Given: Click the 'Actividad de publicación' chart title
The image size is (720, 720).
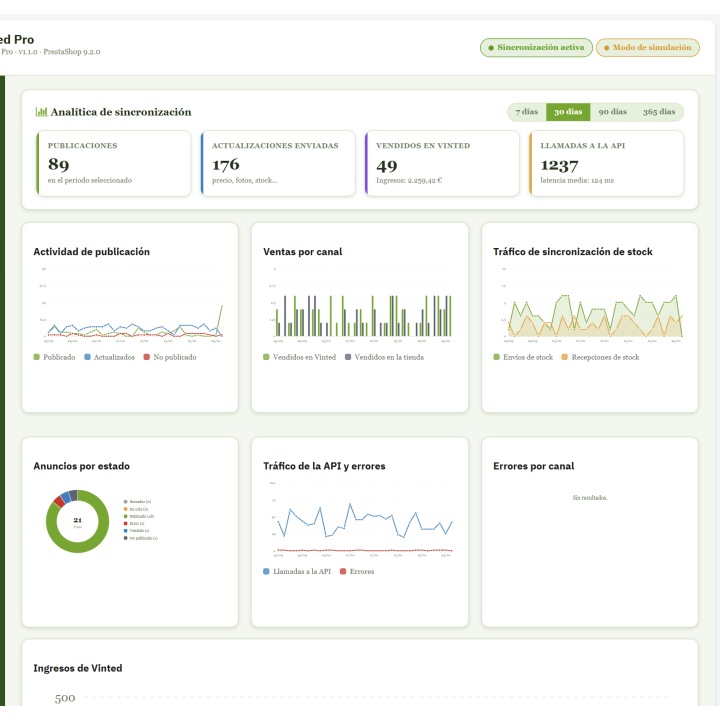Looking at the screenshot, I should pyautogui.click(x=91, y=252).
